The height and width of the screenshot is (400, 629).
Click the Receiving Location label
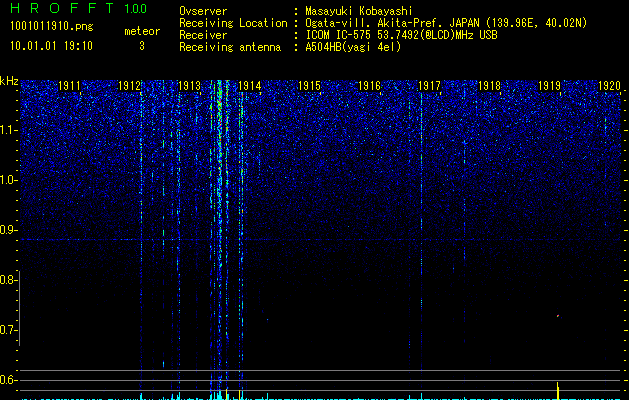pos(233,23)
